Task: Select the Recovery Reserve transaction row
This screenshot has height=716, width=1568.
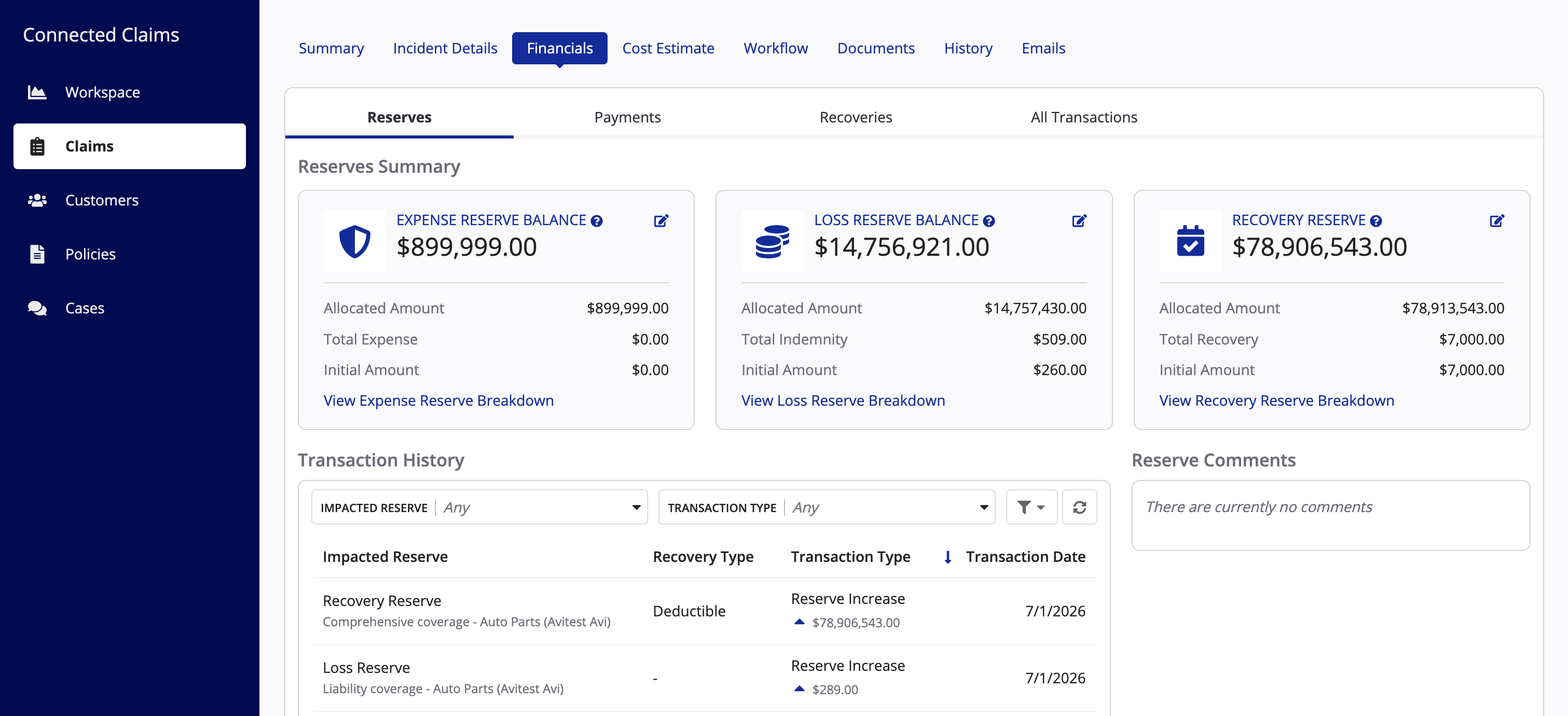Action: [704, 611]
